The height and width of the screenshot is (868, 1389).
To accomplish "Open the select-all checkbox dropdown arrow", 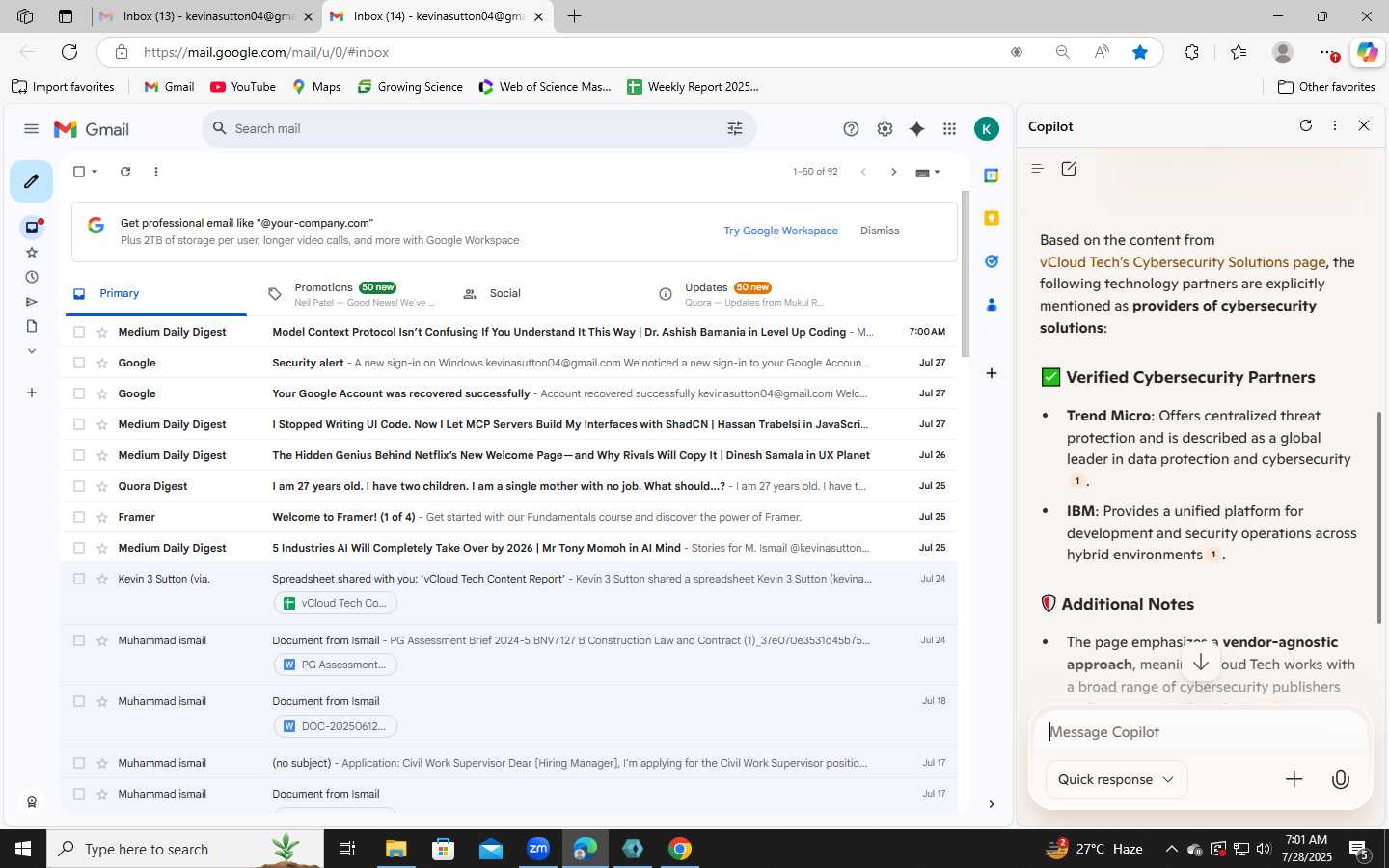I will pos(95,172).
